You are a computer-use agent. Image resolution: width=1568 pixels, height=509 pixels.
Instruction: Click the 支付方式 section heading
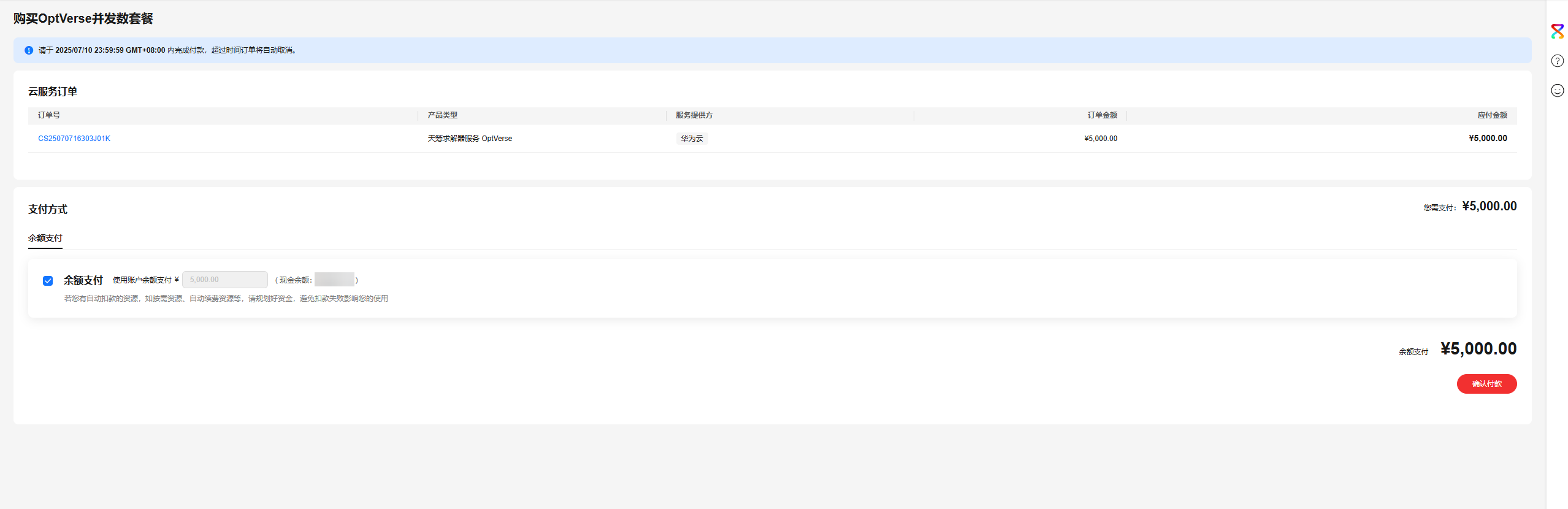tap(48, 209)
